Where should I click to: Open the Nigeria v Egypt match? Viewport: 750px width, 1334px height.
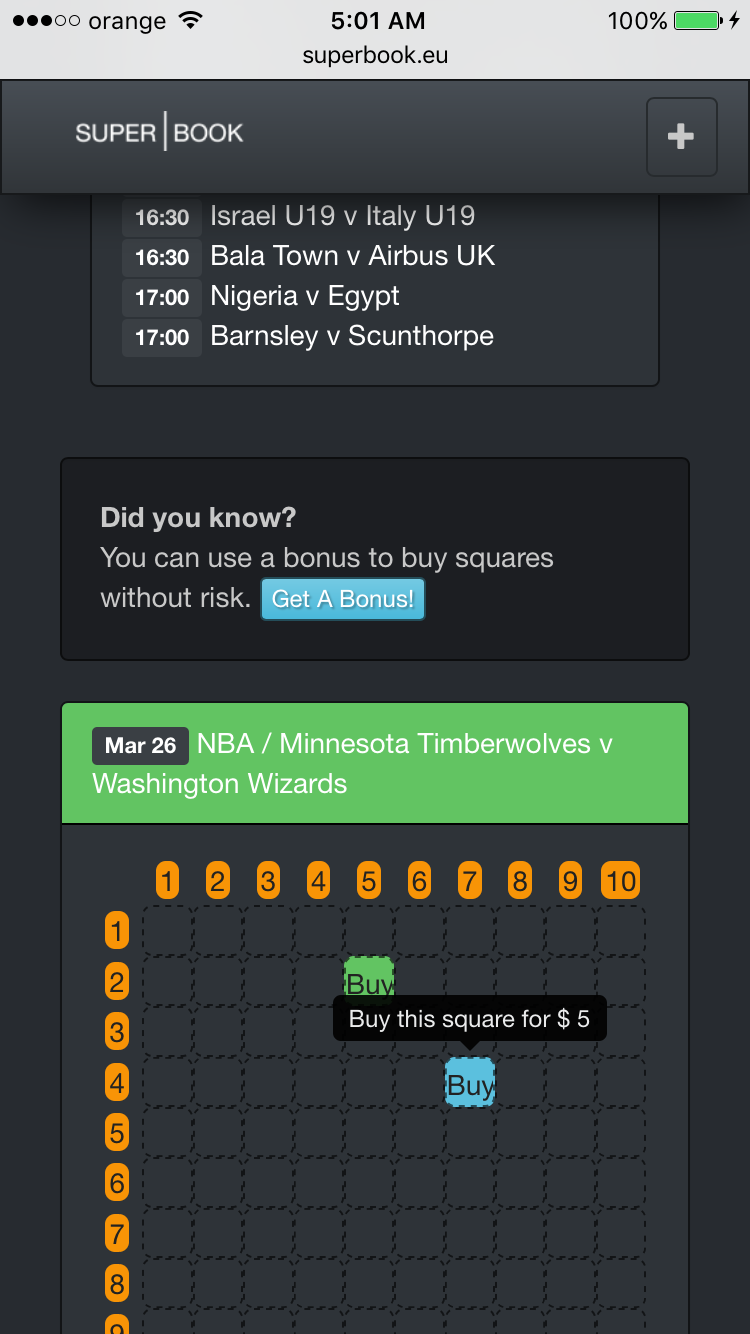pos(305,296)
